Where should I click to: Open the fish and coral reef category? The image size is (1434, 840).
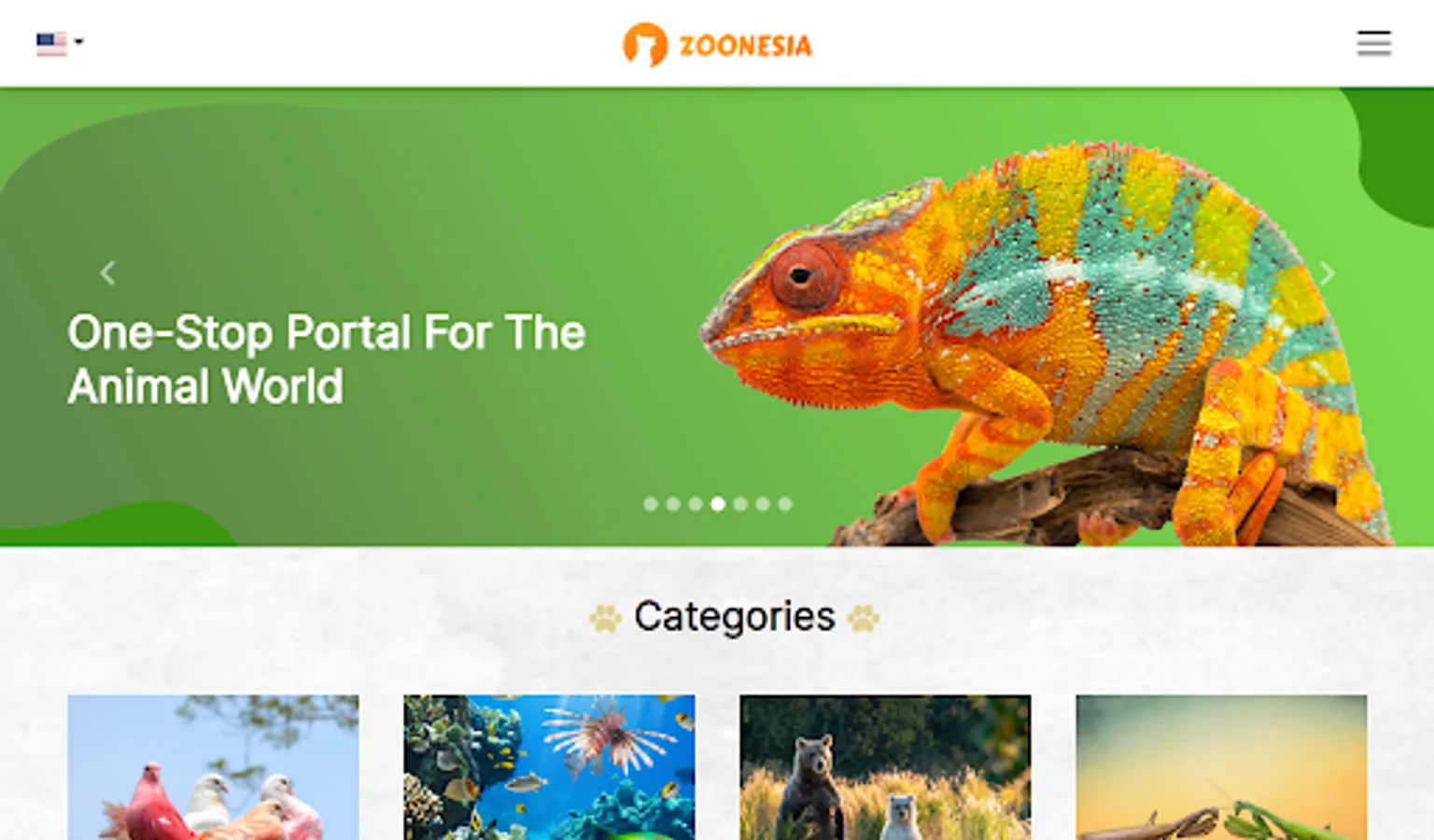[x=549, y=767]
